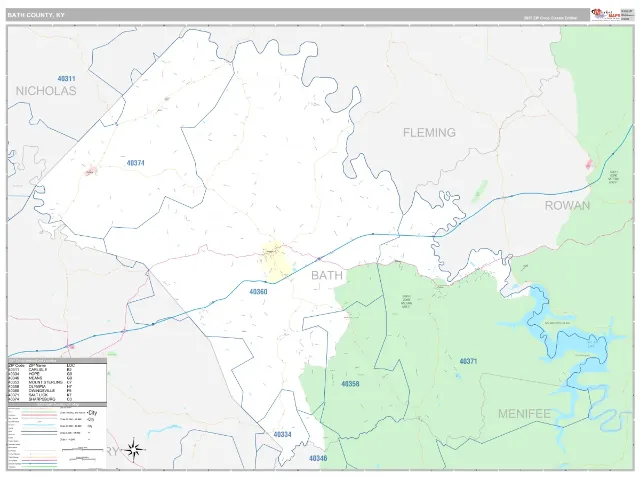640x480 pixels.
Task: Click the ZIP Code Crease Edition subtitle
Action: pyautogui.click(x=550, y=18)
